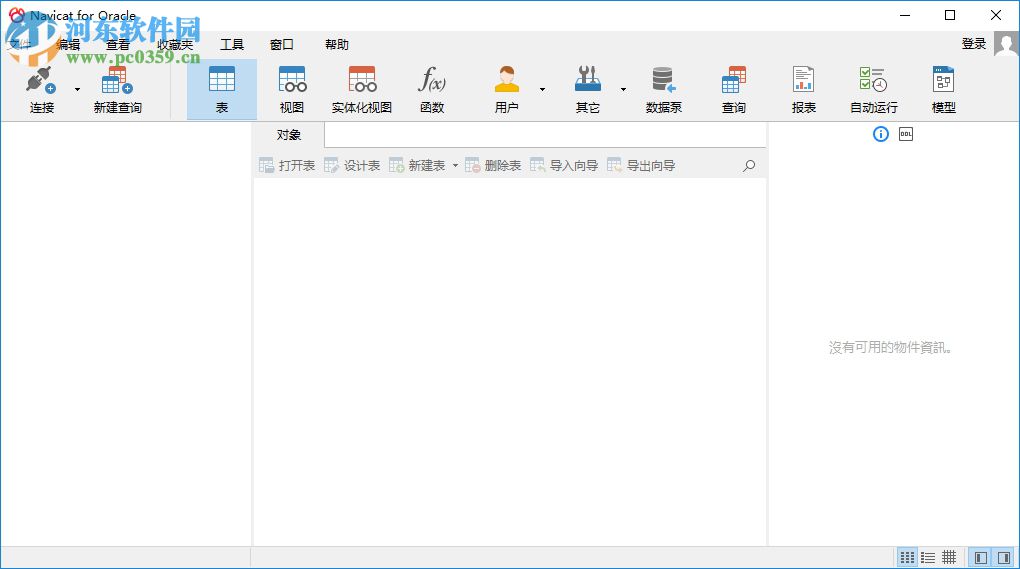Launch the Import Wizard (导入向导)
This screenshot has height=569, width=1020.
[x=564, y=166]
